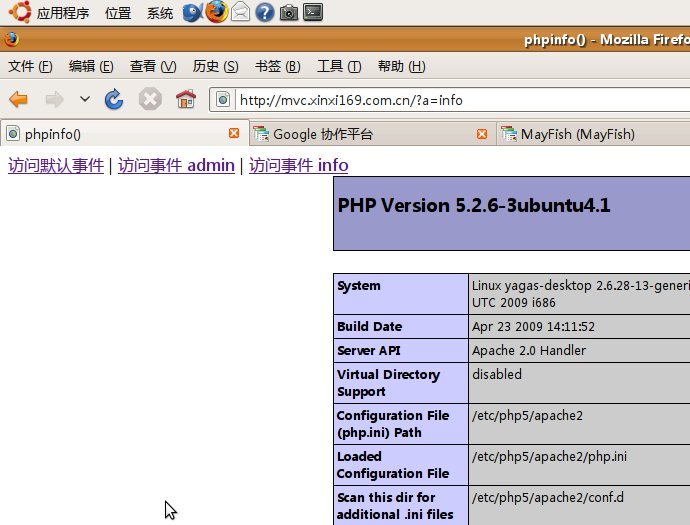Click the Firefox back arrow button
Image resolution: width=690 pixels, height=525 pixels.
(x=18, y=99)
